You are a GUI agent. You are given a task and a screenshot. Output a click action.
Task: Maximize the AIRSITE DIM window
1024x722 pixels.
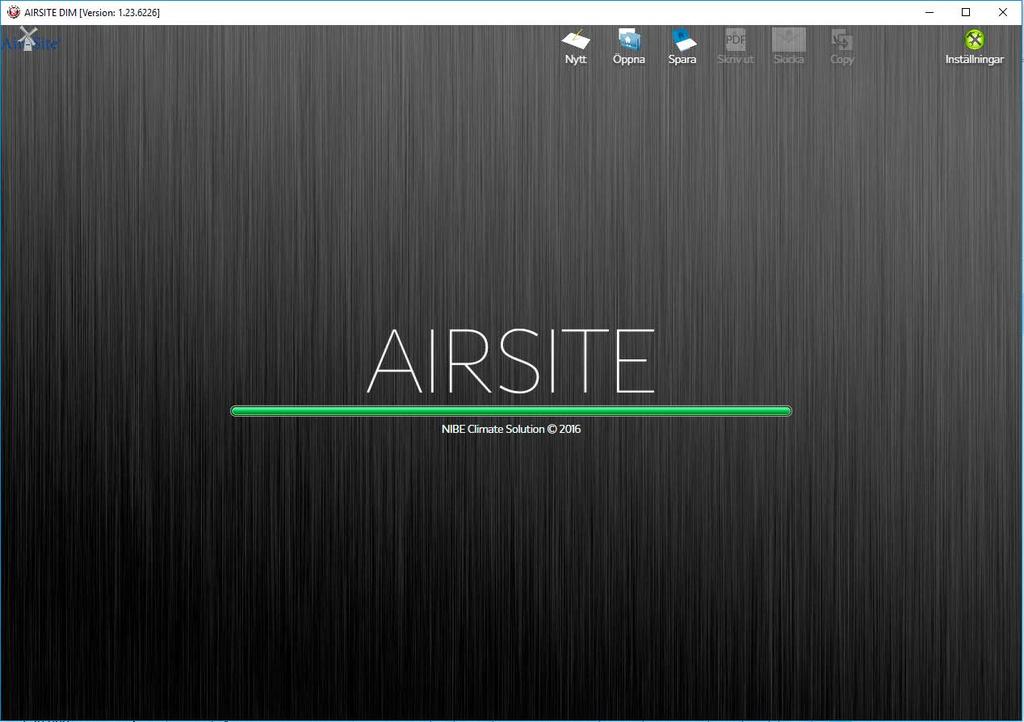pyautogui.click(x=966, y=12)
